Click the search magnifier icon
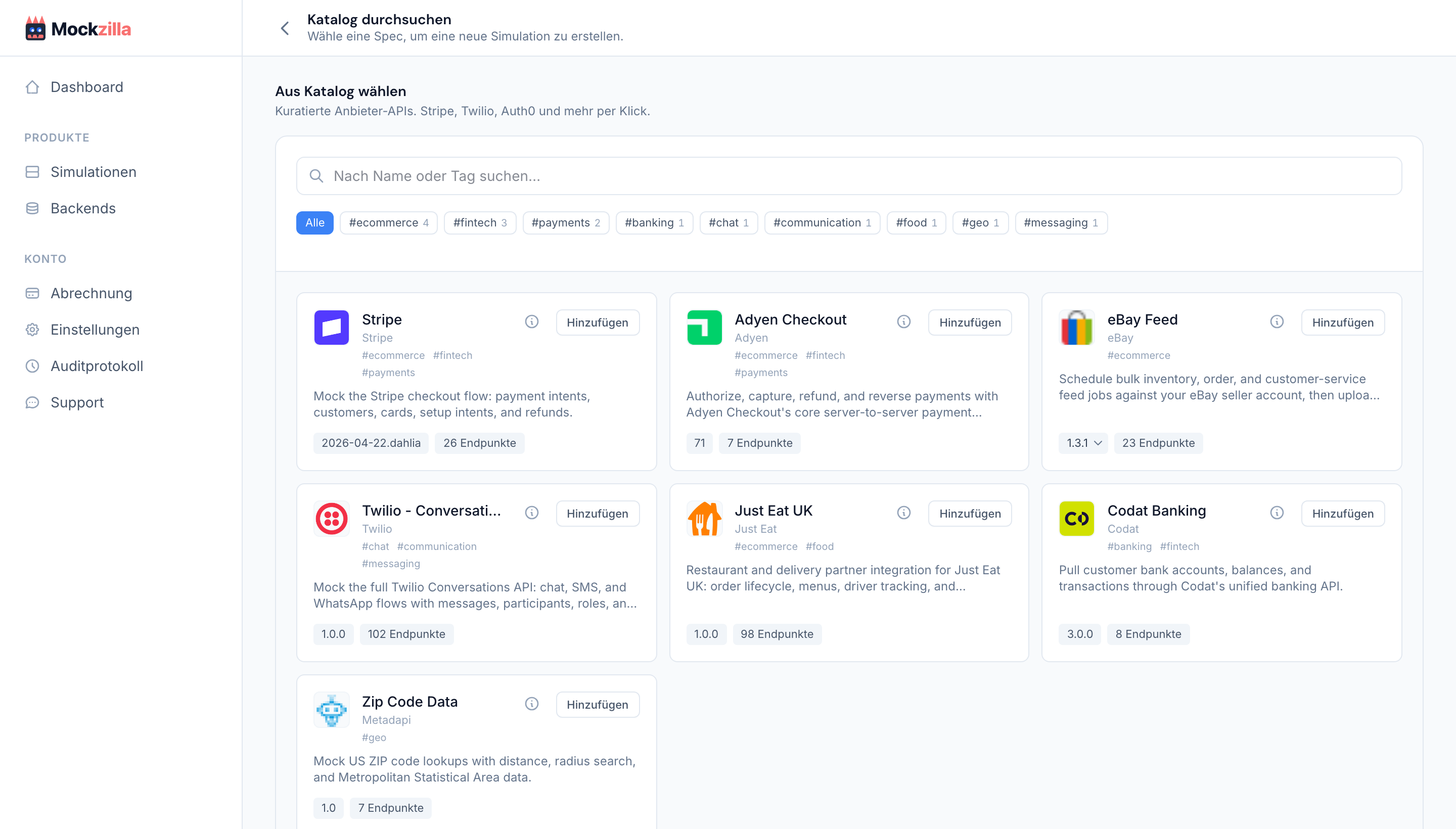This screenshot has height=829, width=1456. pos(316,176)
